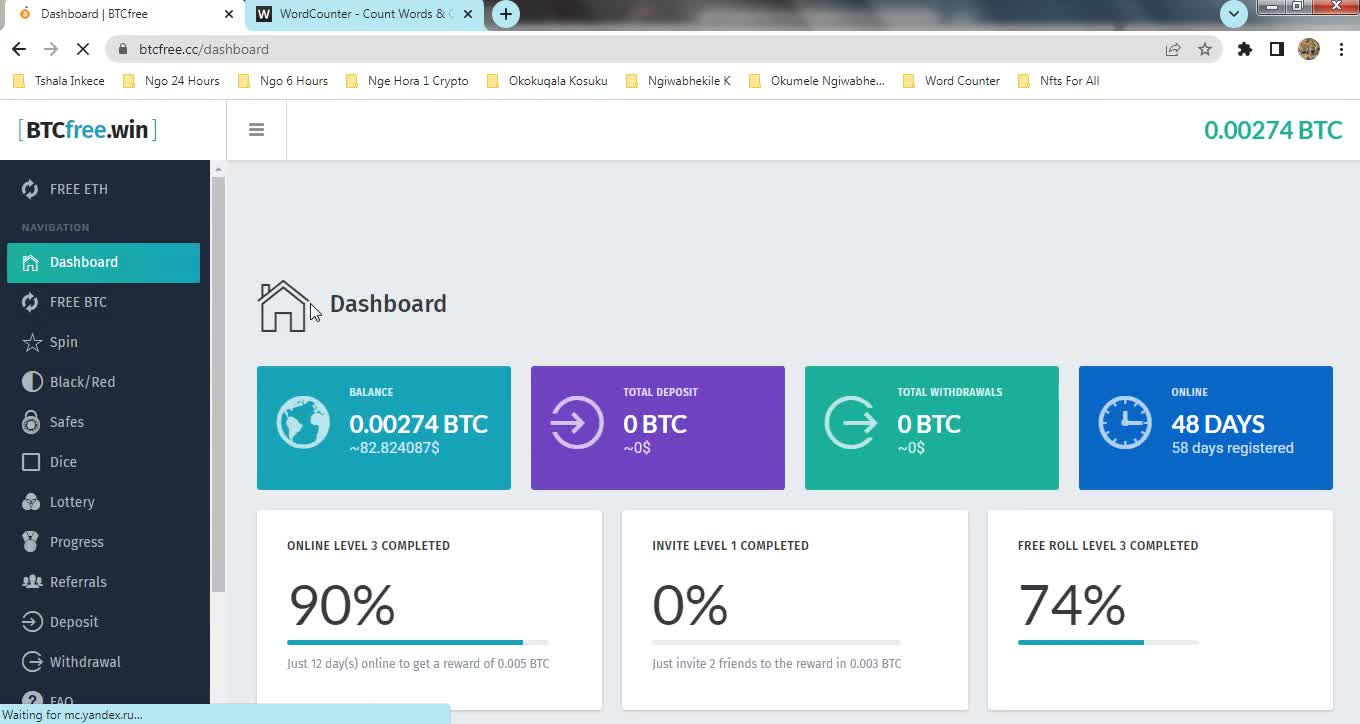
Task: Go back with the browser back arrow
Action: (x=19, y=49)
